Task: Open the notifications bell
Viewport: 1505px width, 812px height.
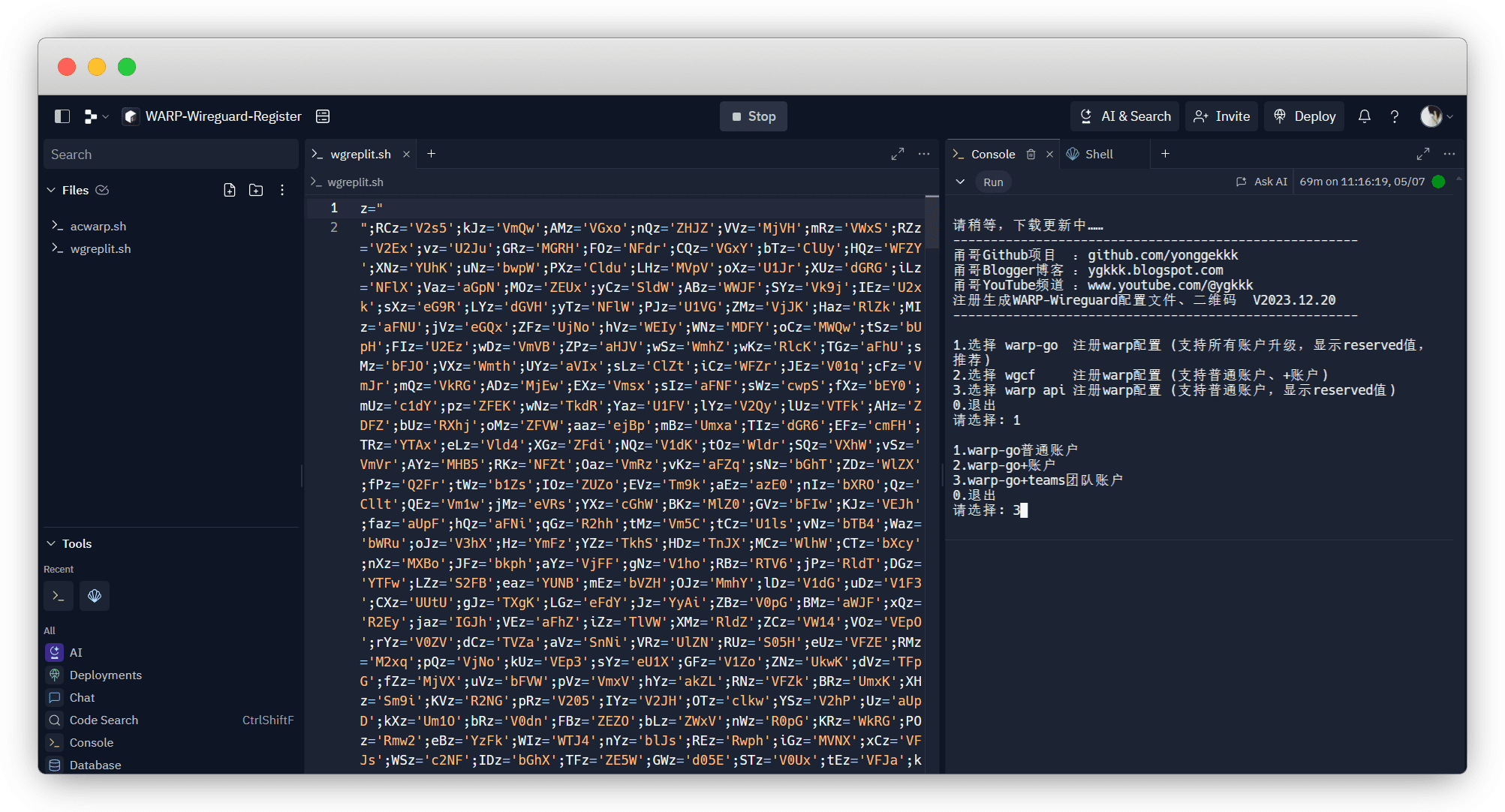Action: point(1364,116)
